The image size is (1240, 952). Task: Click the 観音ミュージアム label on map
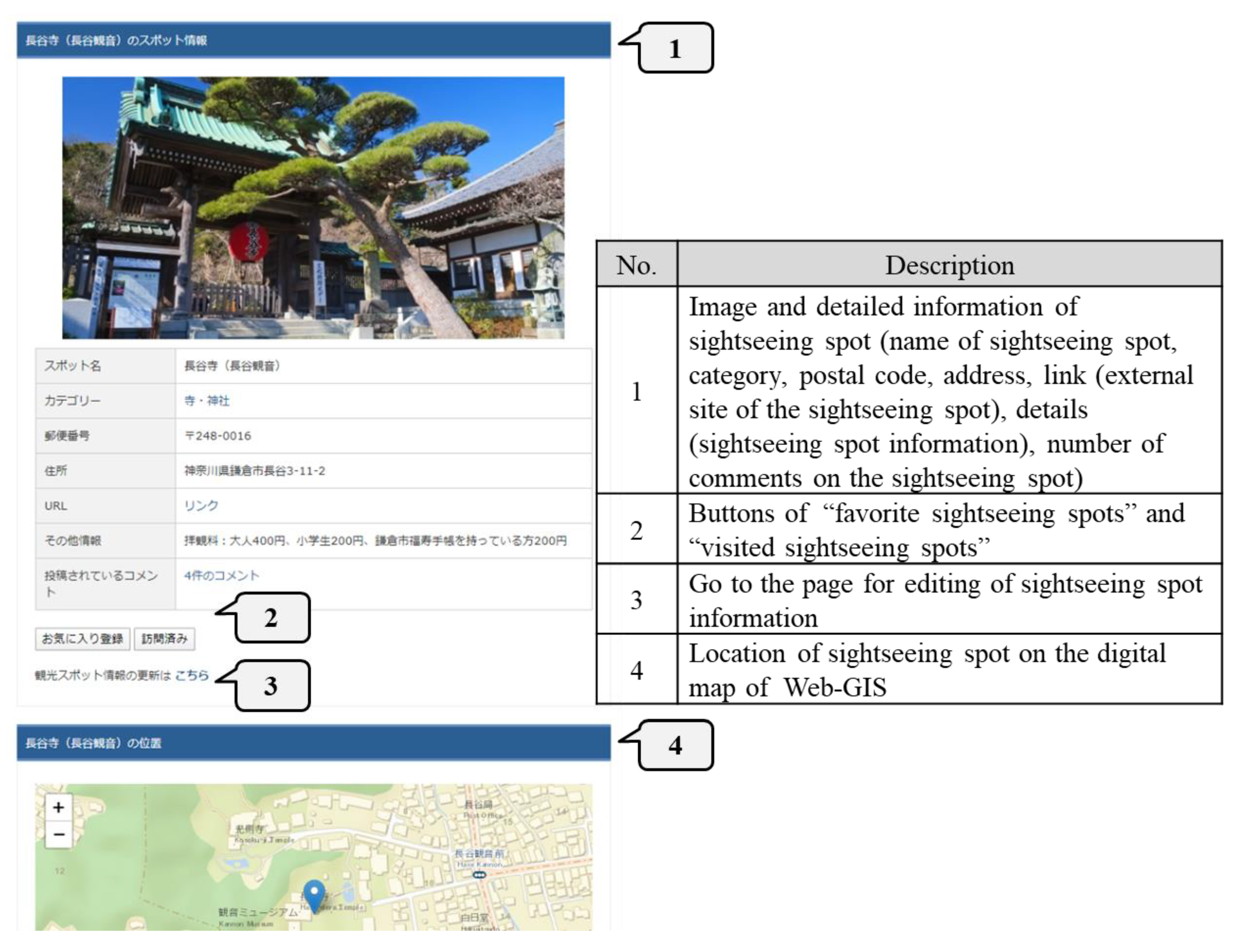pos(258,912)
